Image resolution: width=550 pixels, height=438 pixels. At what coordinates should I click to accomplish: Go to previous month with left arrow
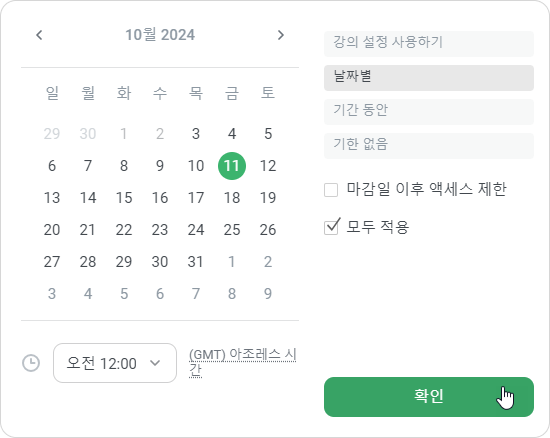[39, 35]
